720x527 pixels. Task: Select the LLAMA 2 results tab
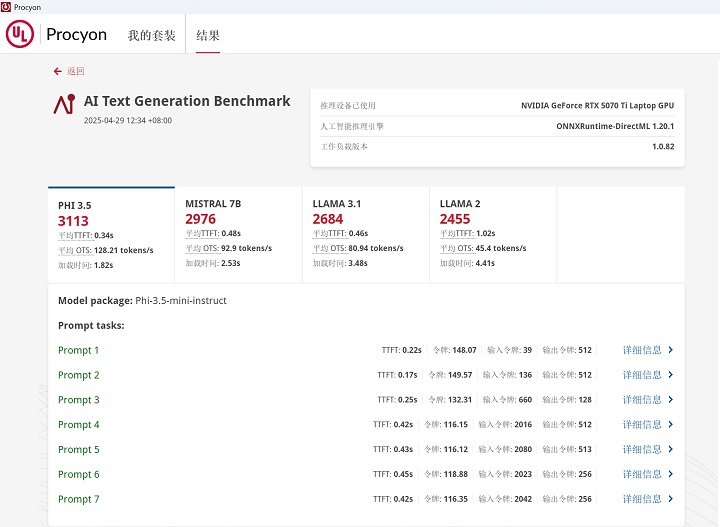pos(493,235)
